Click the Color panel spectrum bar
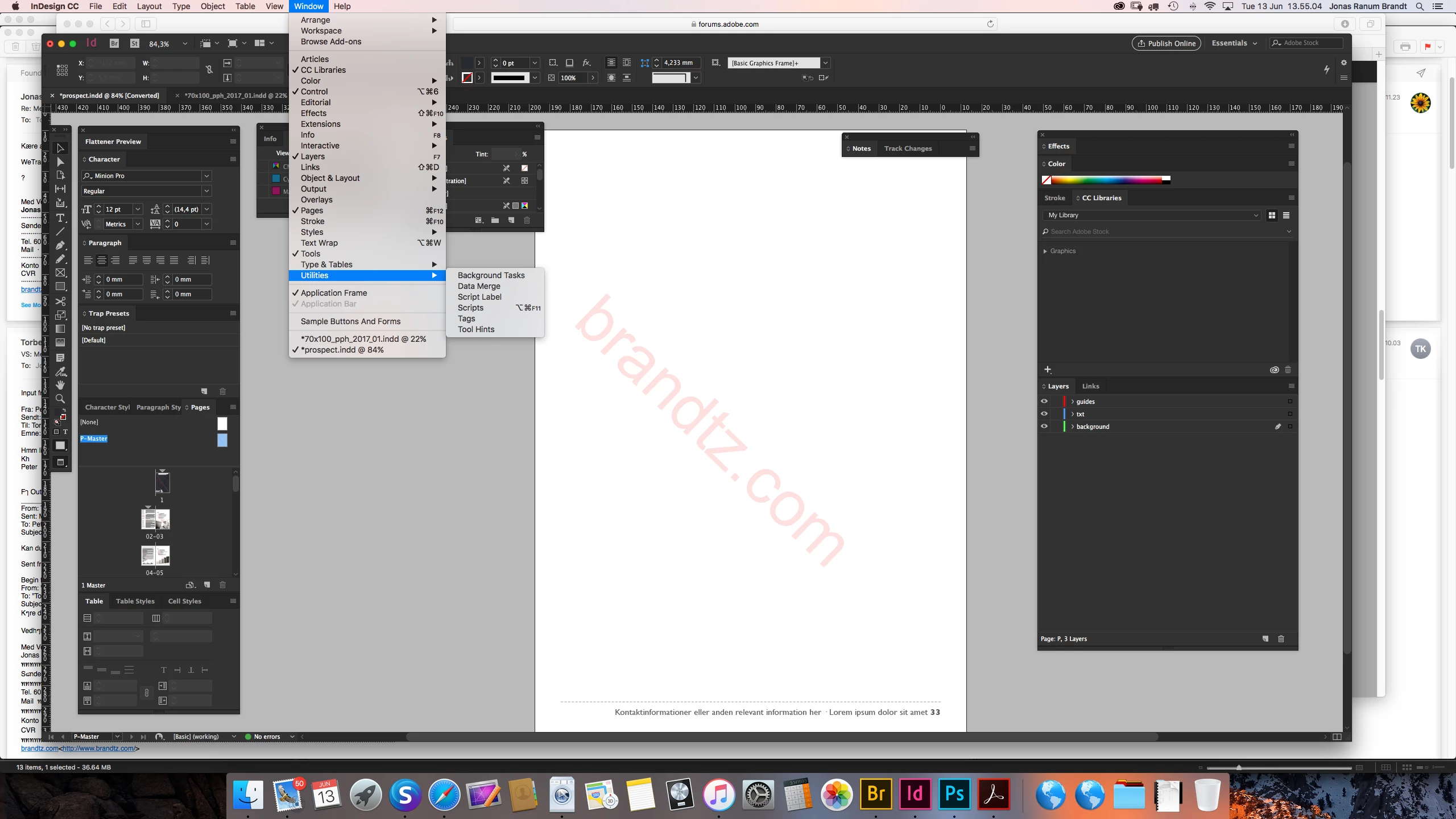1456x819 pixels. point(1106,180)
